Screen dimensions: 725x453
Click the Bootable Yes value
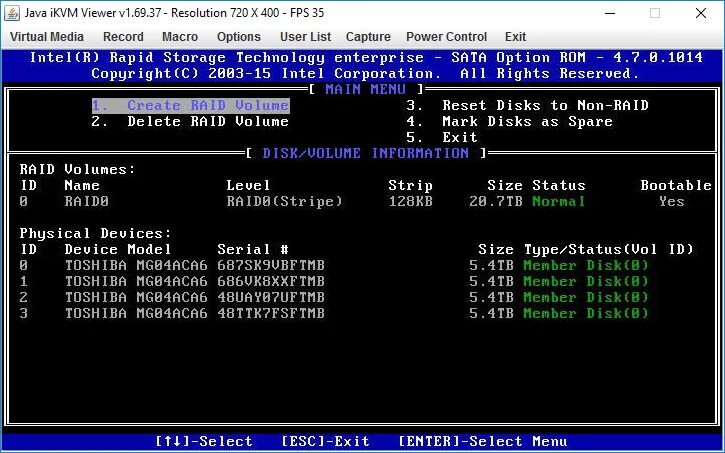[671, 202]
